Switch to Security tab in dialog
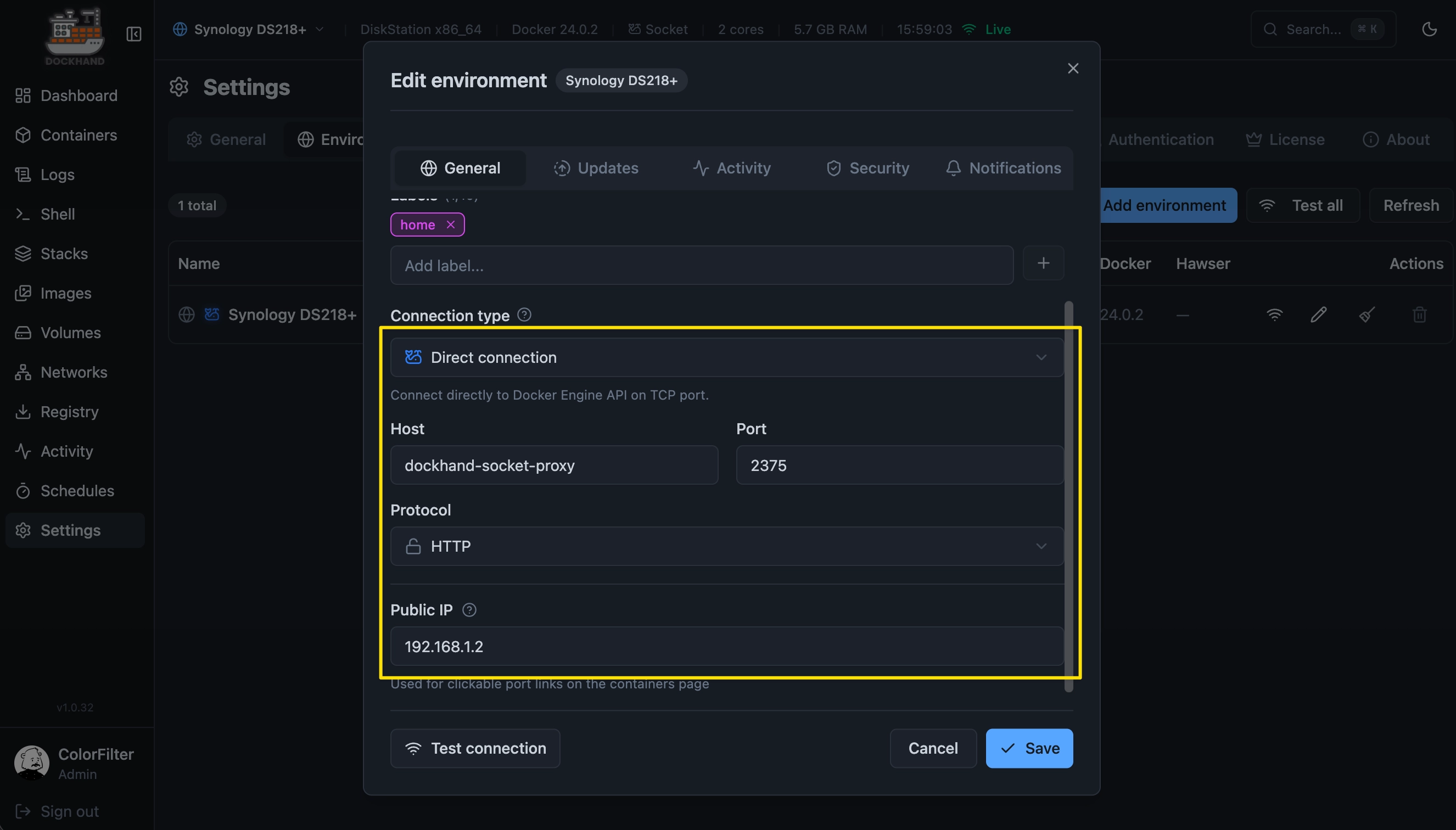 (867, 168)
